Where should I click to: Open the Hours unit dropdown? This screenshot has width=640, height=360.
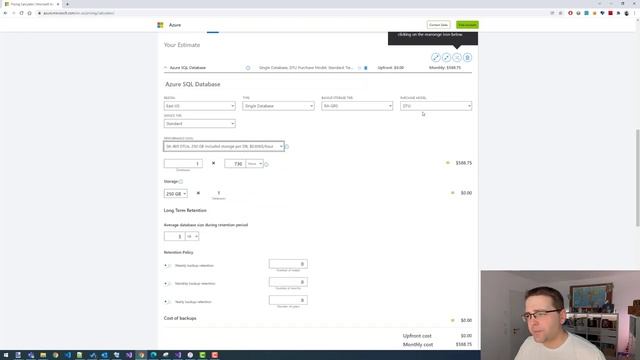(x=255, y=164)
